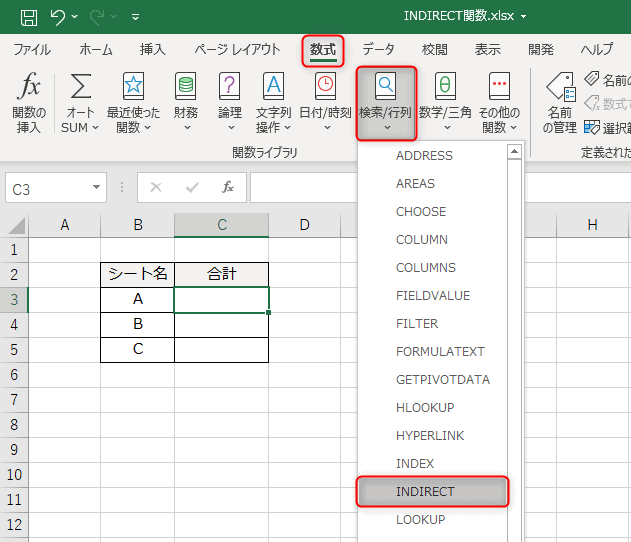
Task: Click the formula bar Enter checkmark icon
Action: (x=192, y=187)
